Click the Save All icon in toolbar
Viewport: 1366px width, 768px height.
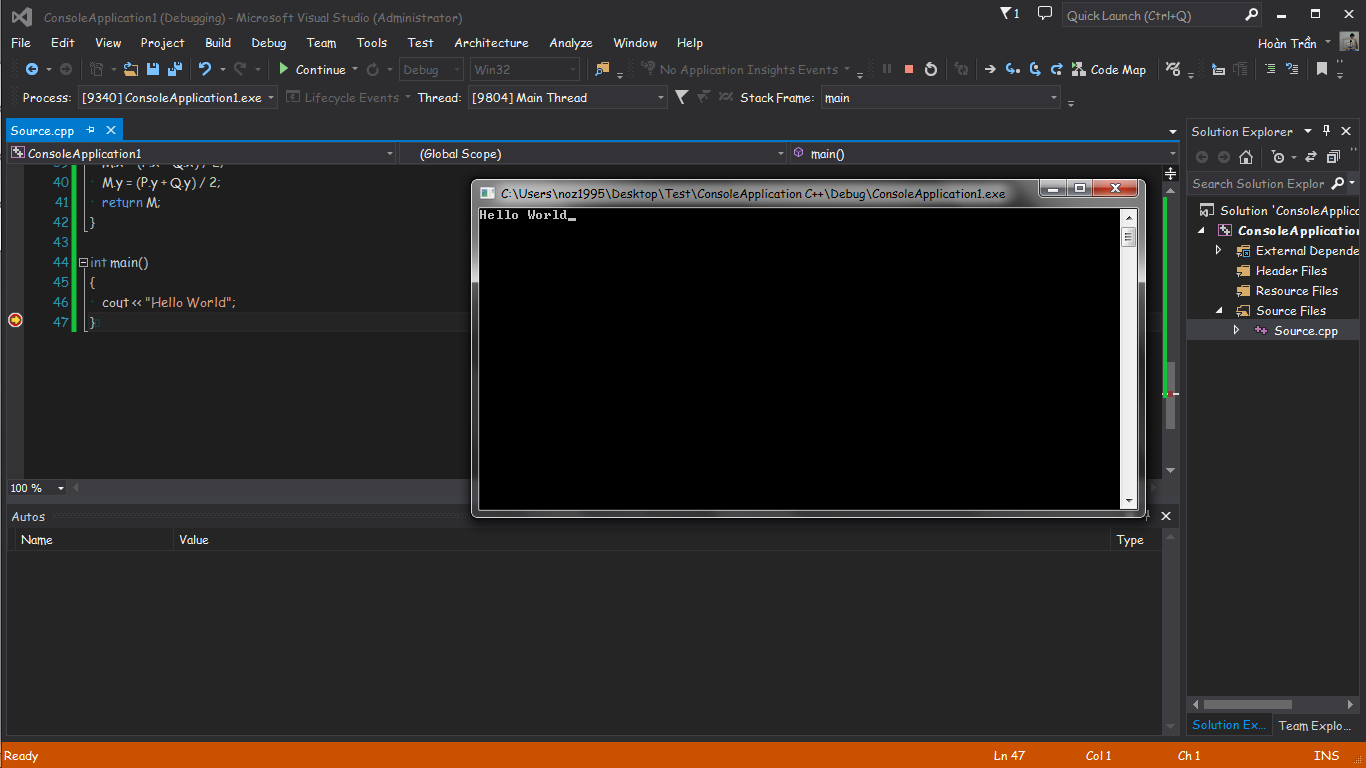[x=175, y=69]
